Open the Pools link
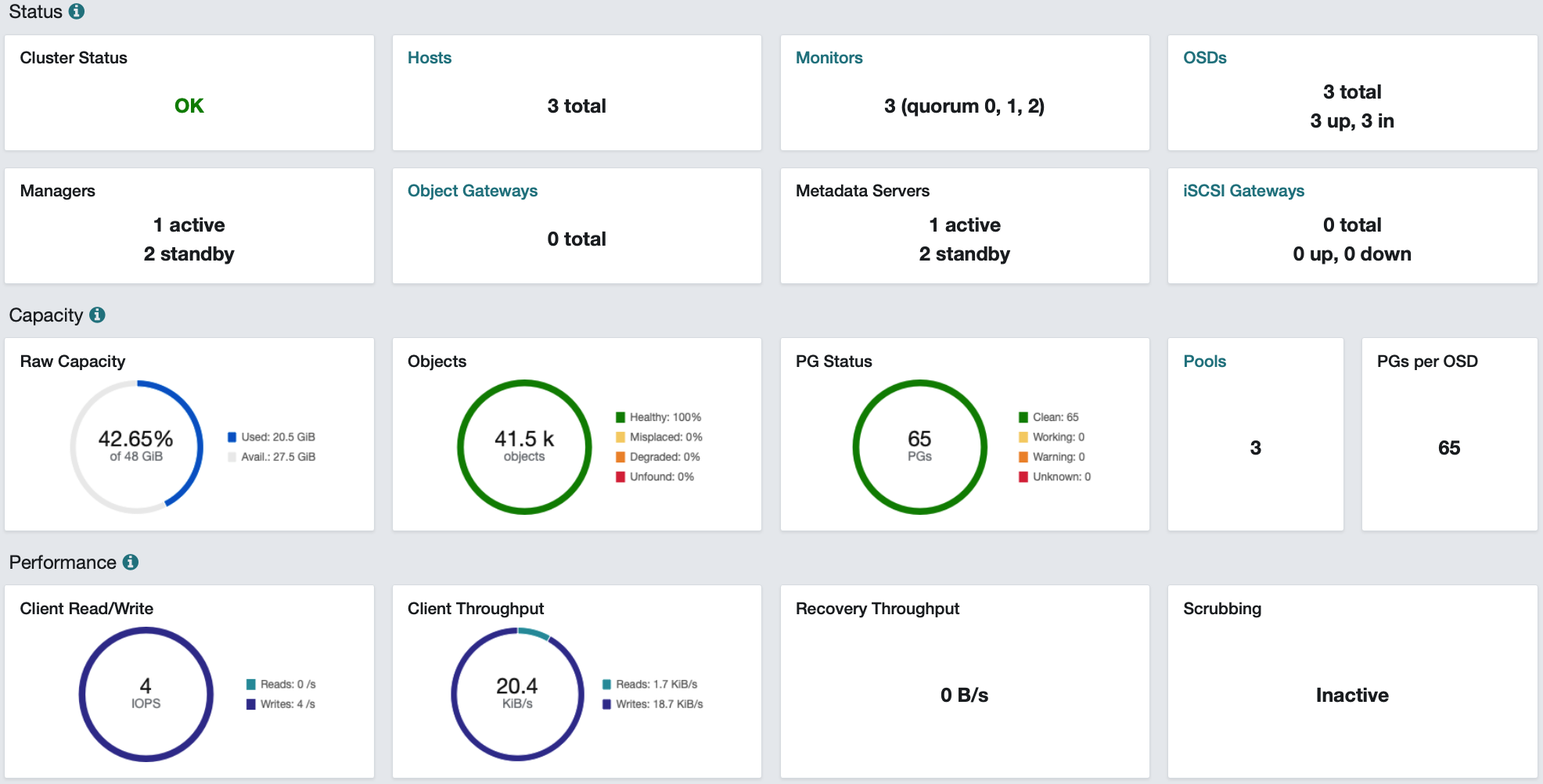Viewport: 1543px width, 784px height. pyautogui.click(x=1204, y=361)
